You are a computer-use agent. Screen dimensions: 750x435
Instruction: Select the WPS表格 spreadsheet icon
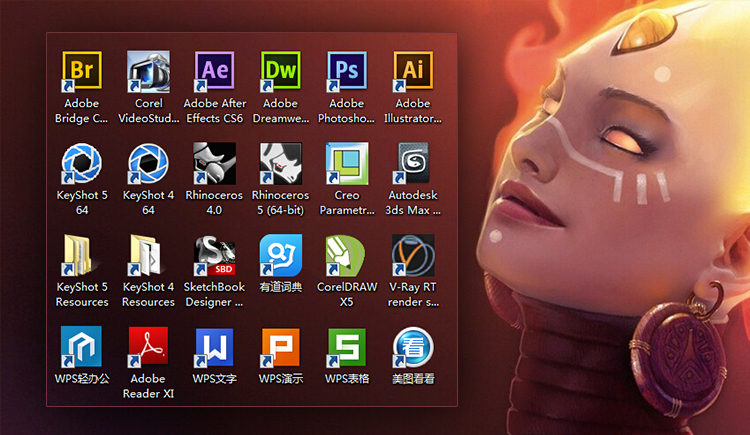[x=347, y=347]
